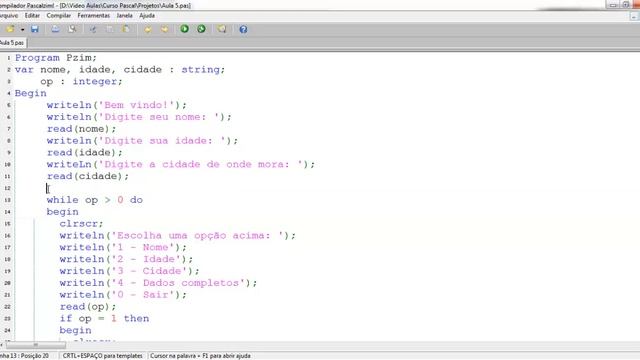Click the 'read(op);' line
This screenshot has width=640, height=360.
(x=88, y=307)
